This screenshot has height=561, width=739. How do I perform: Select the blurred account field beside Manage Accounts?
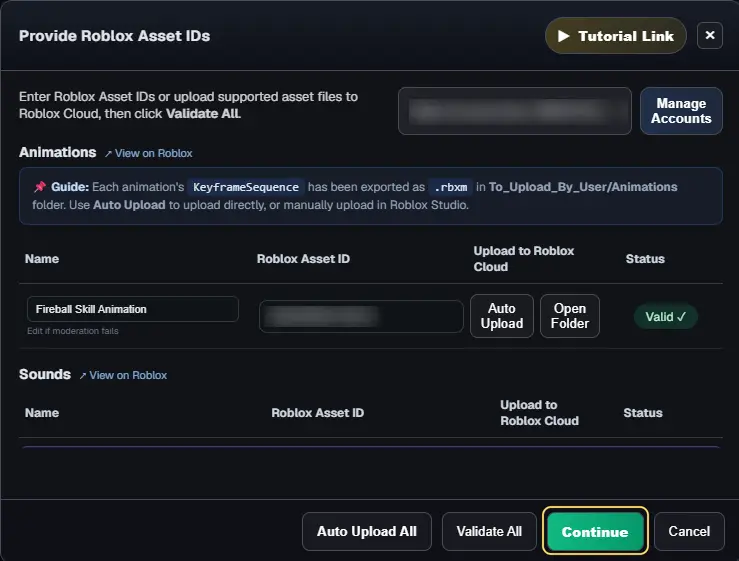pos(515,111)
